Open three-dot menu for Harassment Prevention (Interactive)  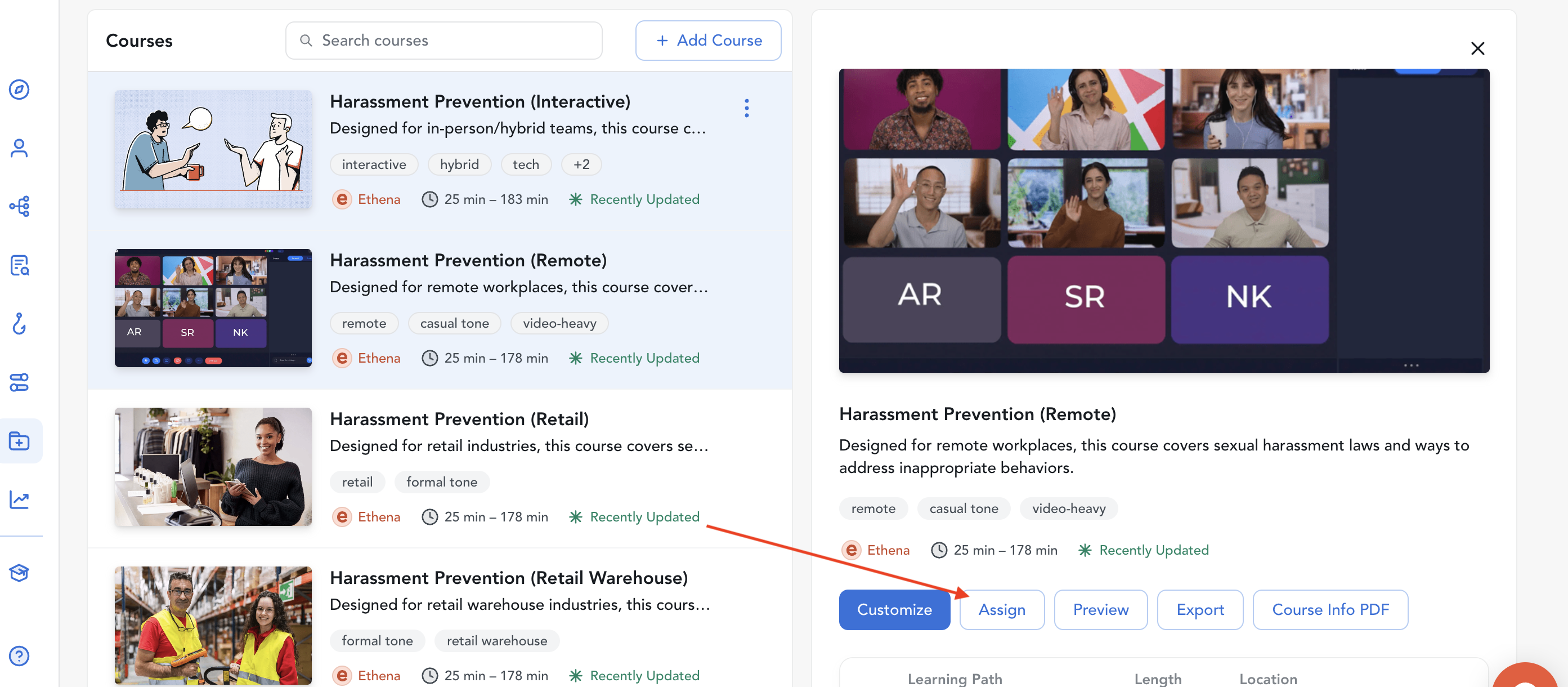pos(746,108)
